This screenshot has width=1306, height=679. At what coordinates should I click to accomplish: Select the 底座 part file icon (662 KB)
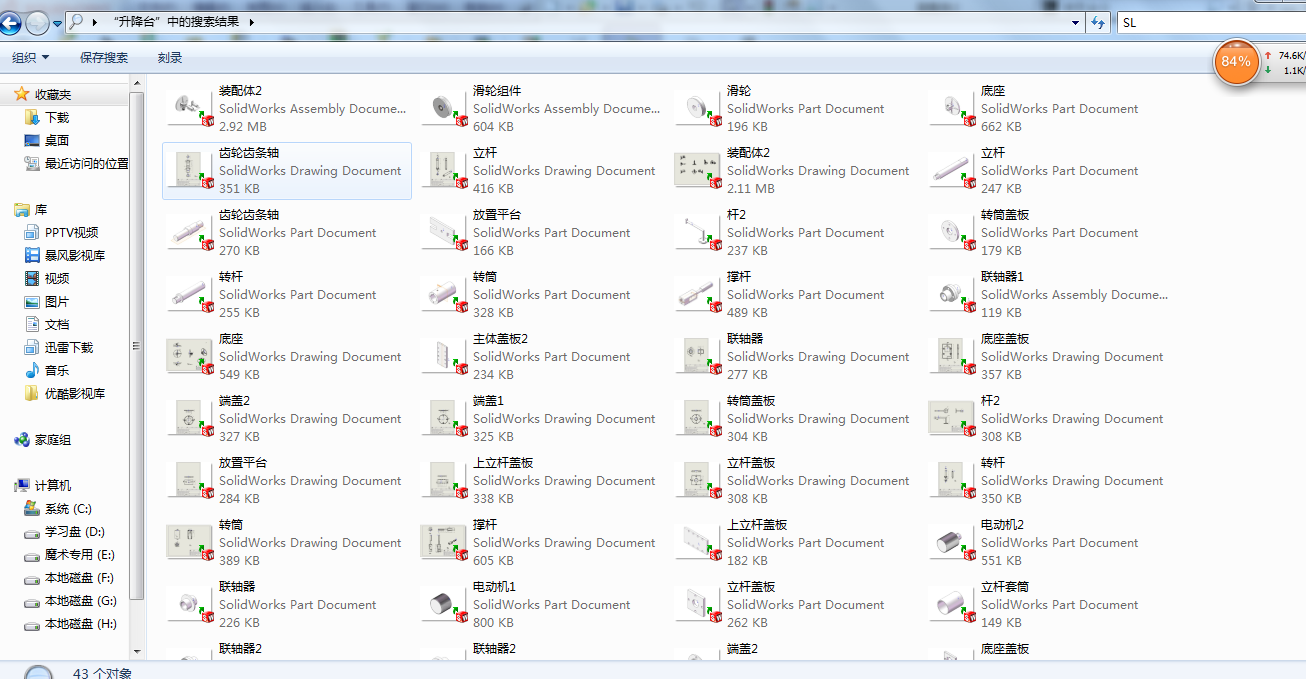[x=952, y=108]
